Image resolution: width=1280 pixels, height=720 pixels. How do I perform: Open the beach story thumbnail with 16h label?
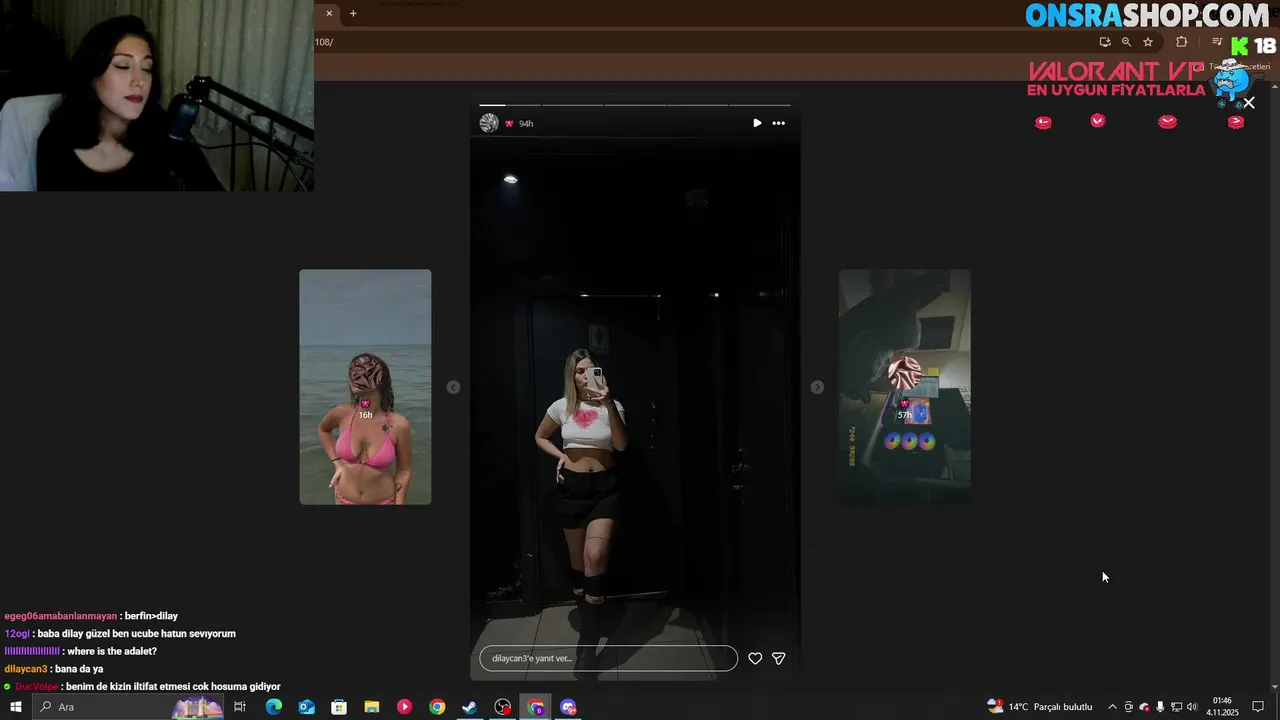[365, 387]
